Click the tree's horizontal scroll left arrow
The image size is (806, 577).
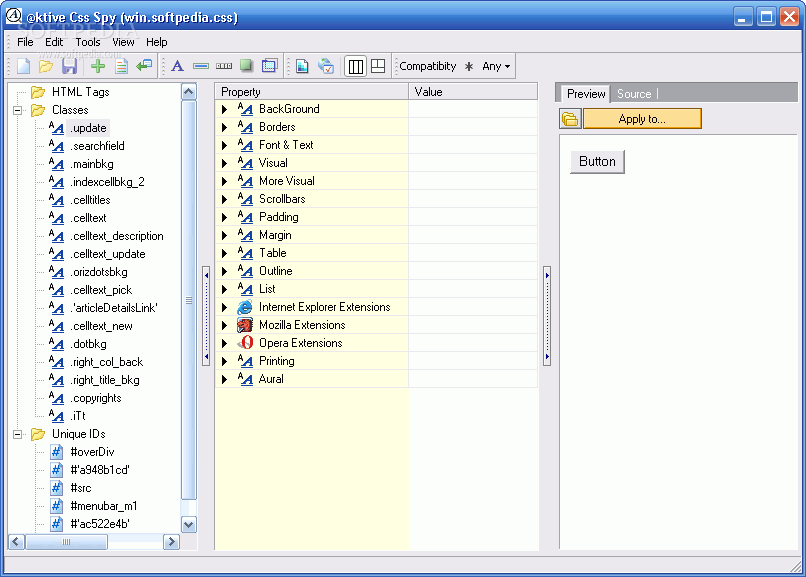pyautogui.click(x=16, y=542)
